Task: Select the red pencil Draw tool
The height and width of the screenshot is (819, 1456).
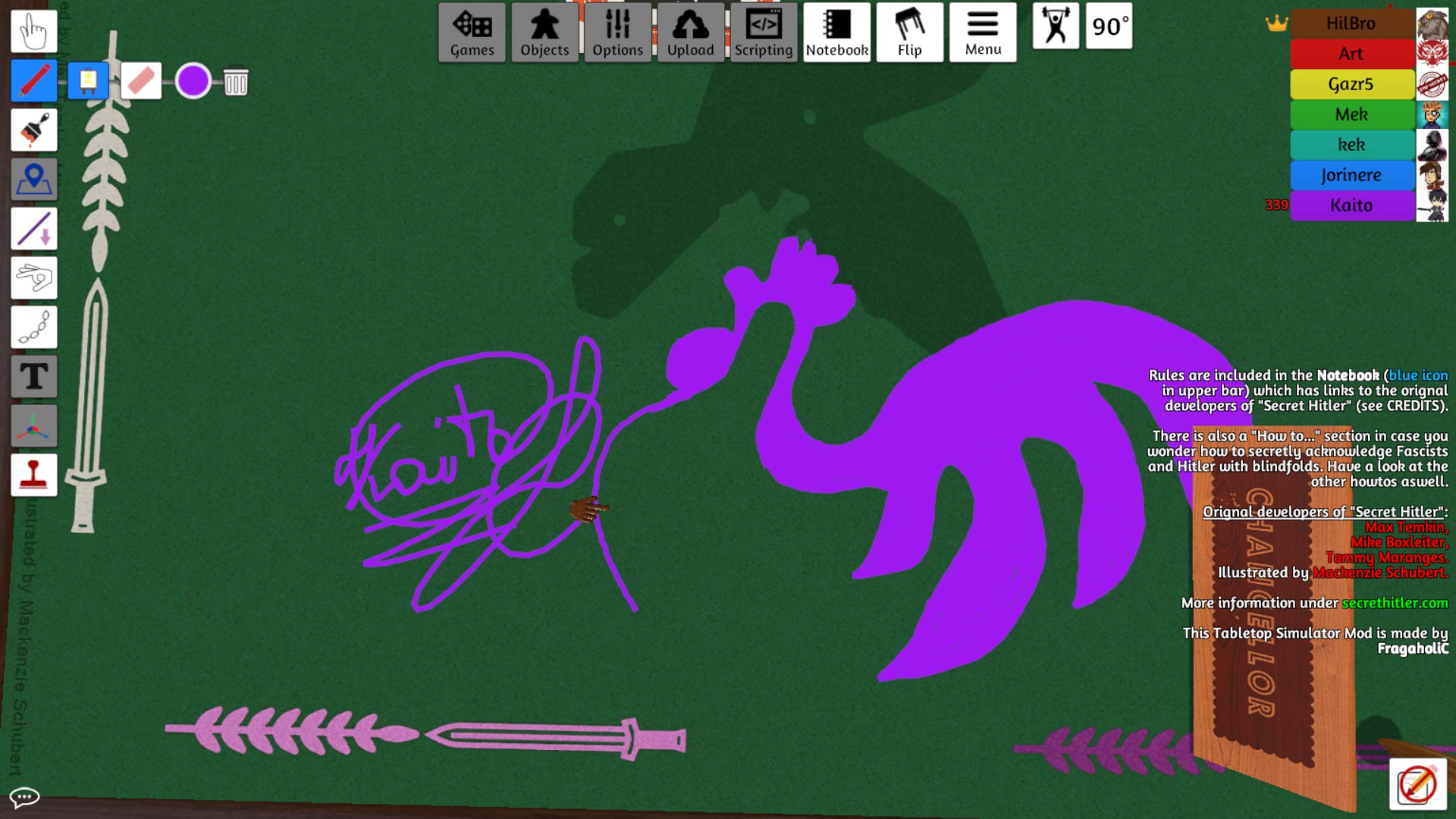Action: 33,81
